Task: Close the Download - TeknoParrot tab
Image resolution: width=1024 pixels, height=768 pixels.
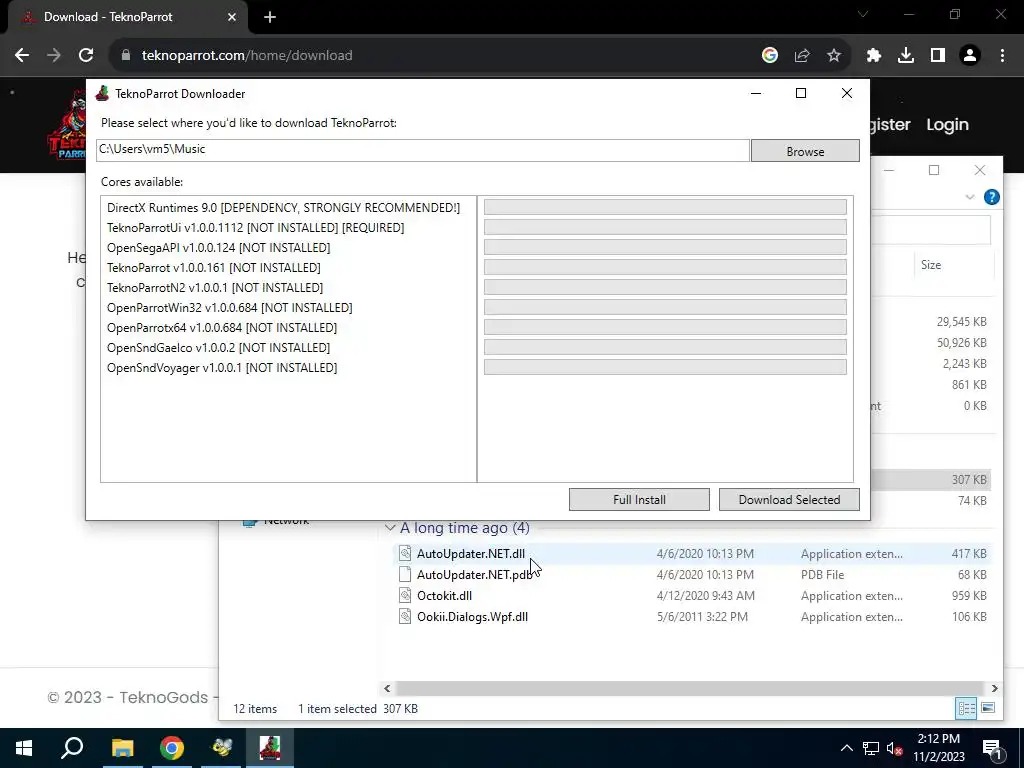Action: (x=232, y=17)
